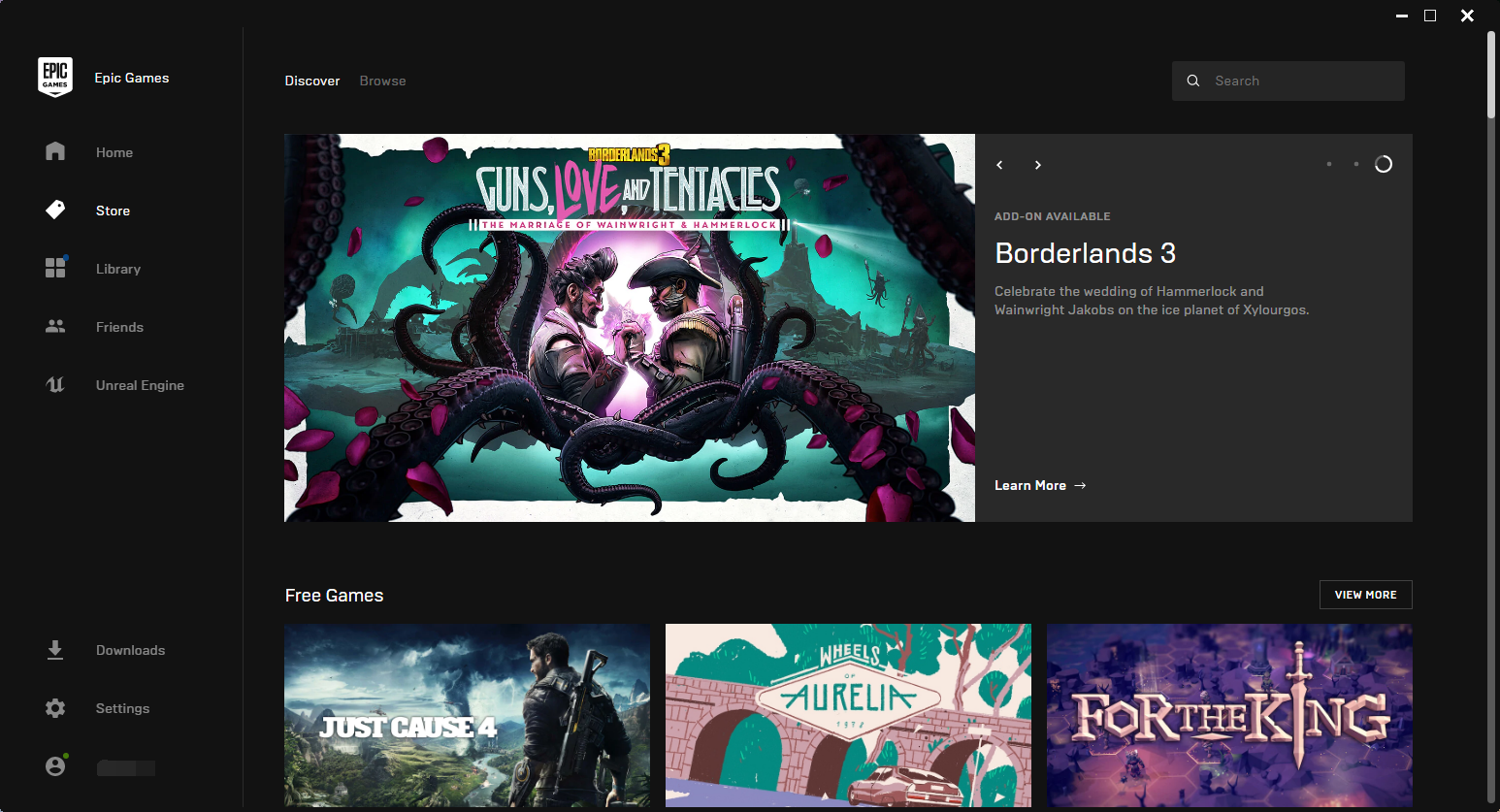Maximize the launcher window
The image size is (1500, 812).
[1430, 16]
